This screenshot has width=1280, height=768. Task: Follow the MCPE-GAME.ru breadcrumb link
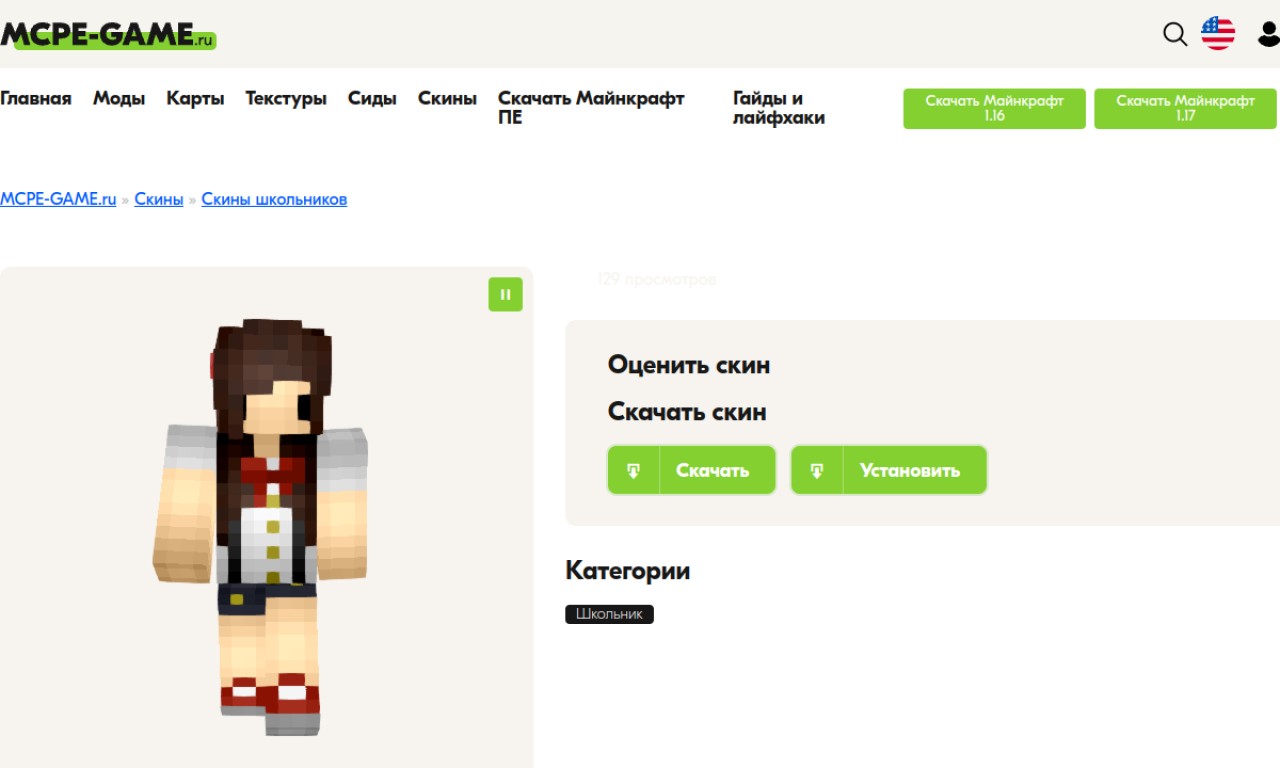(58, 199)
